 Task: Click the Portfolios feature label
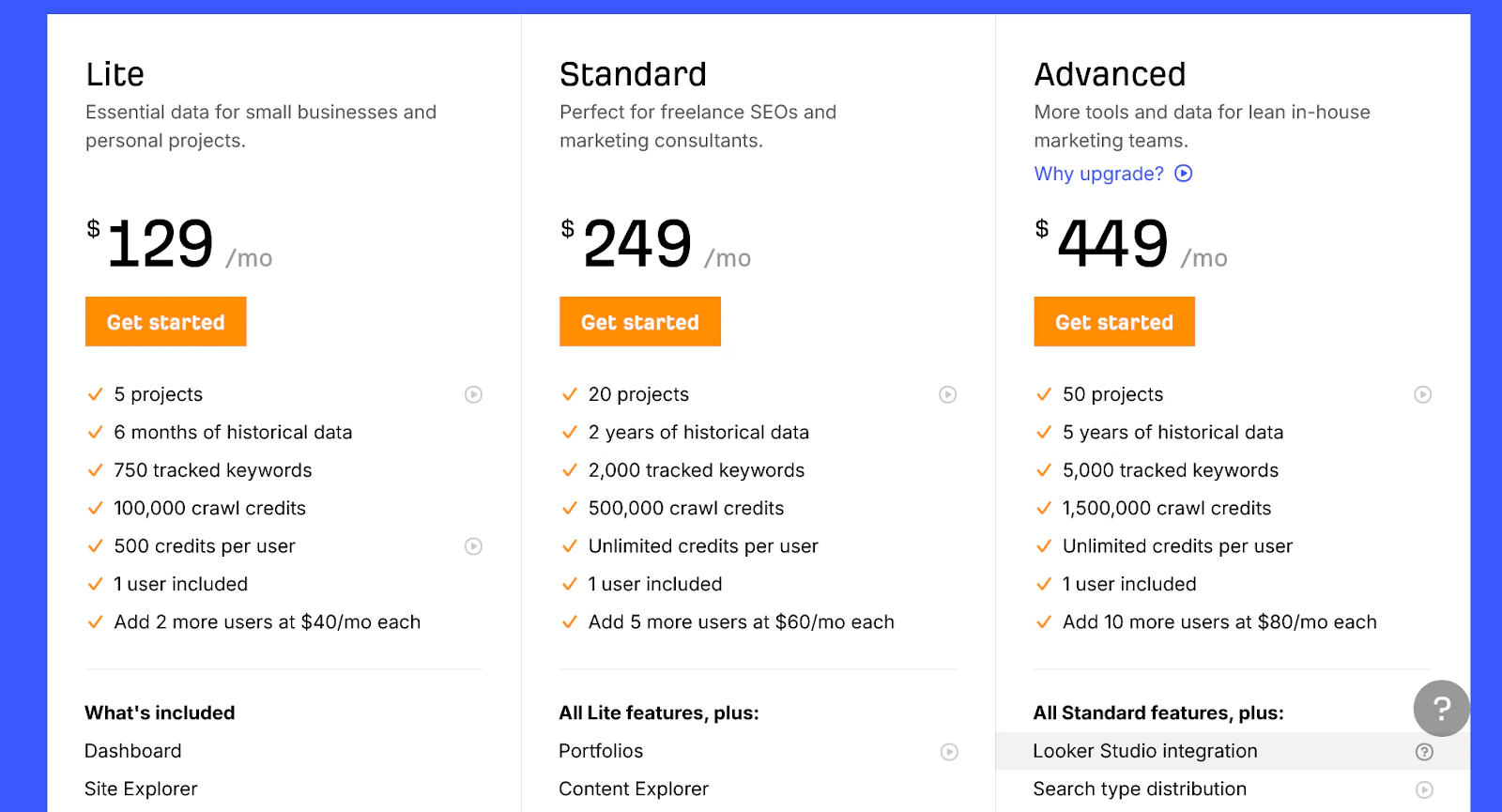(601, 751)
